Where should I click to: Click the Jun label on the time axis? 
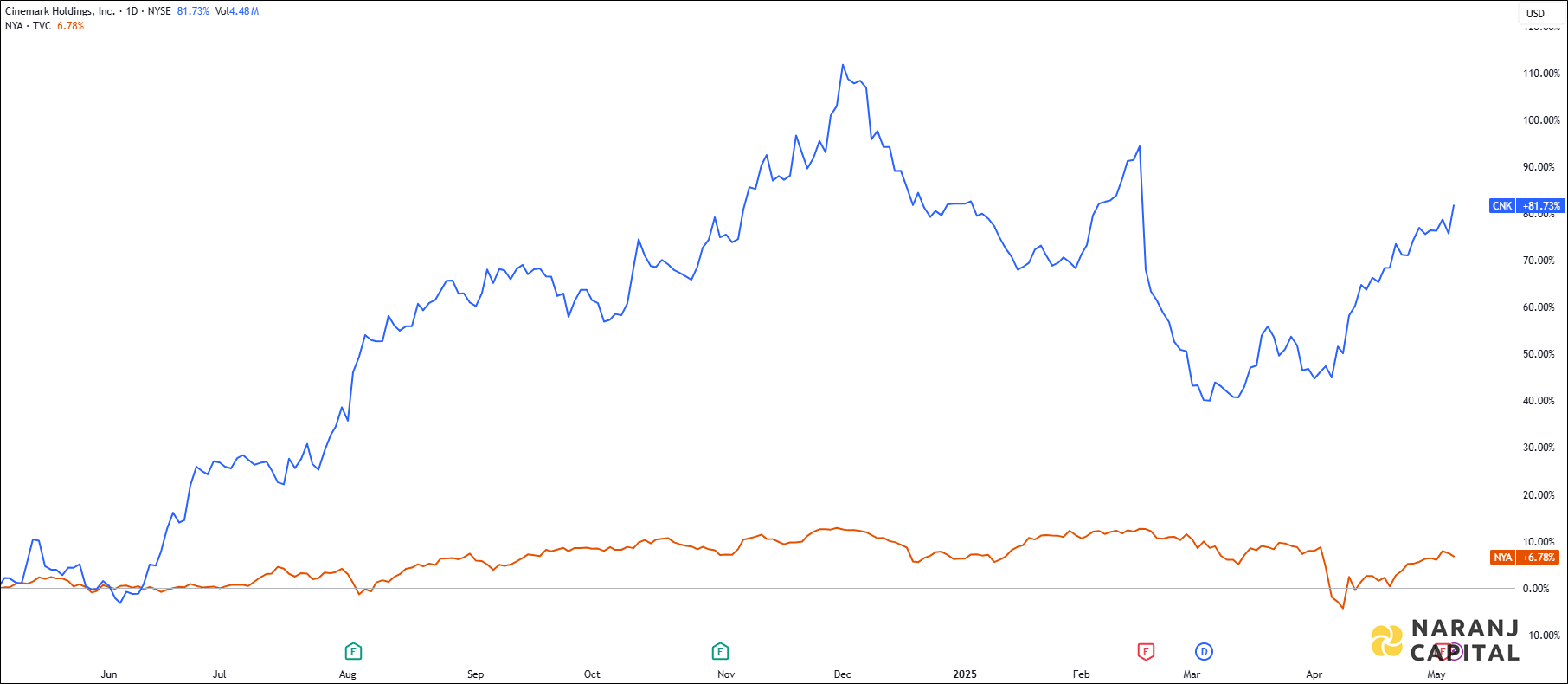(x=109, y=674)
